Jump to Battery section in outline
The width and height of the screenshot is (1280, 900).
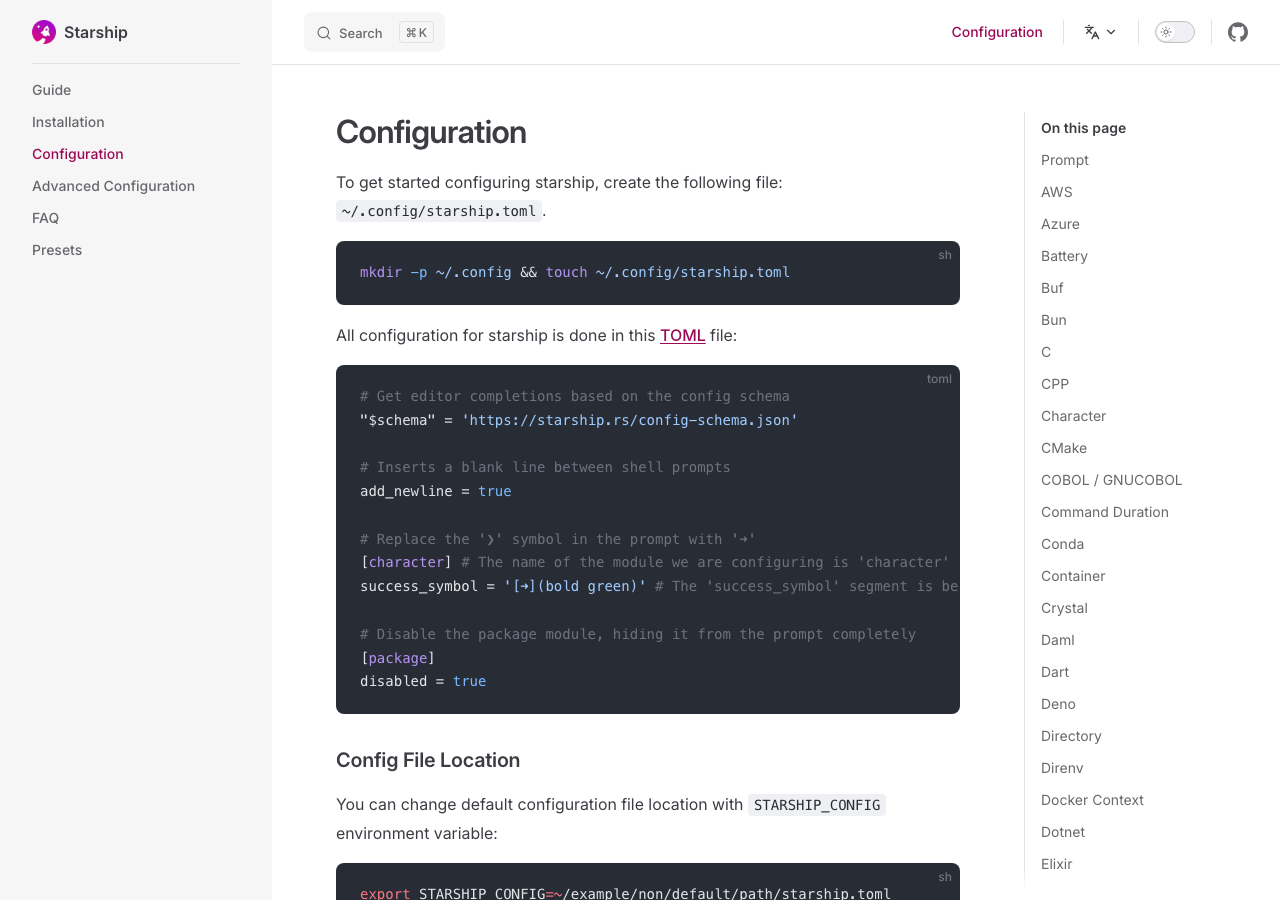tap(1064, 256)
